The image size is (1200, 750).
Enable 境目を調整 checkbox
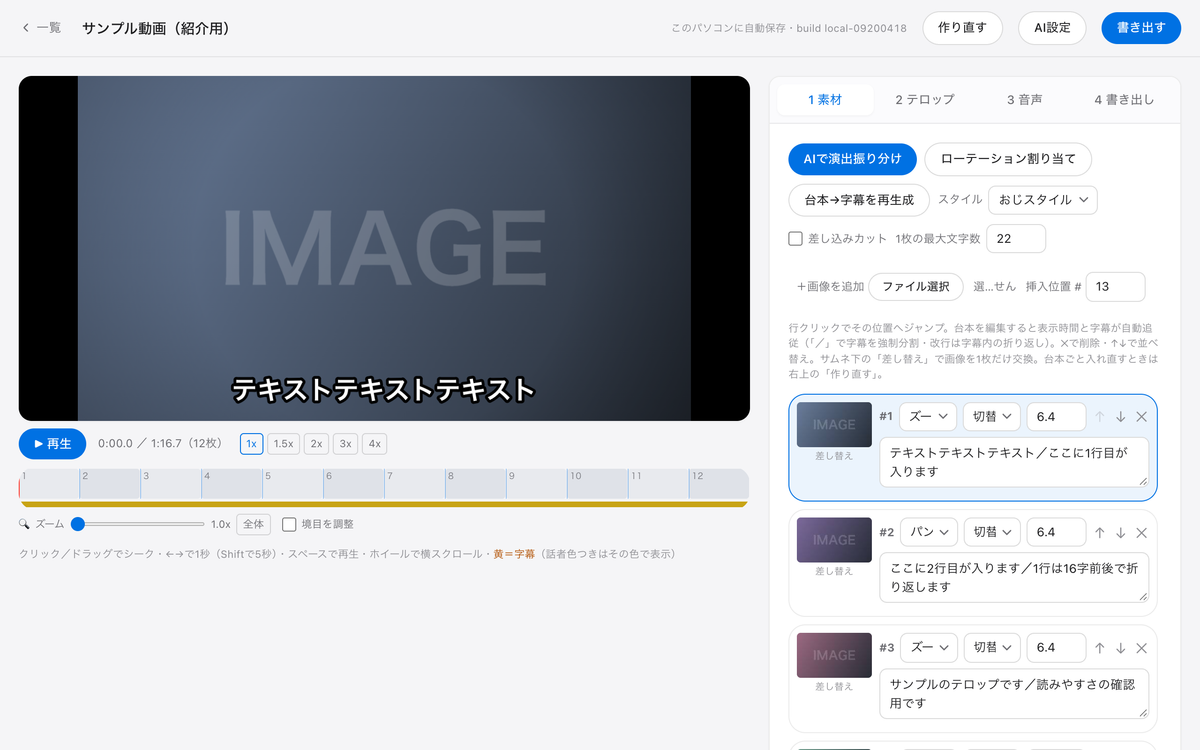click(x=289, y=524)
